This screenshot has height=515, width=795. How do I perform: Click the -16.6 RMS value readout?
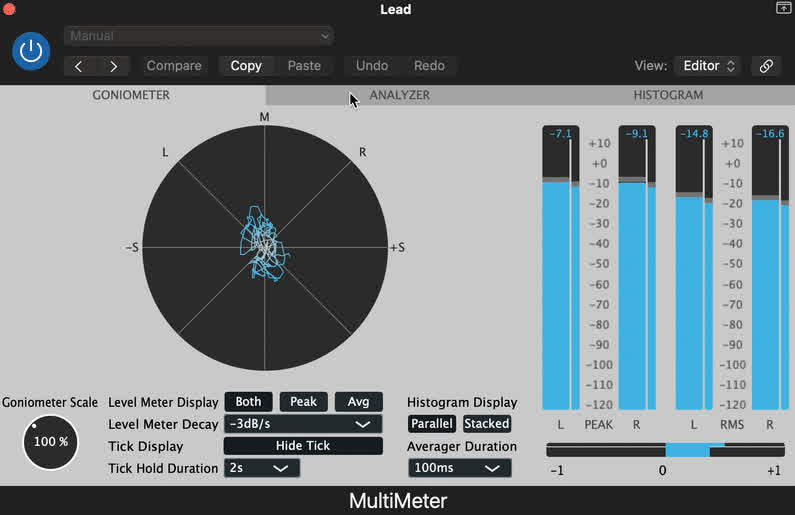(770, 134)
